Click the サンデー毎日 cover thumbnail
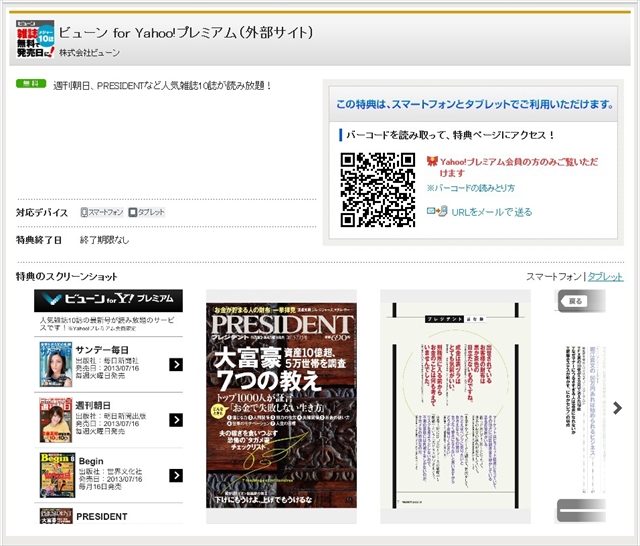The width and height of the screenshot is (640, 546). tap(56, 364)
